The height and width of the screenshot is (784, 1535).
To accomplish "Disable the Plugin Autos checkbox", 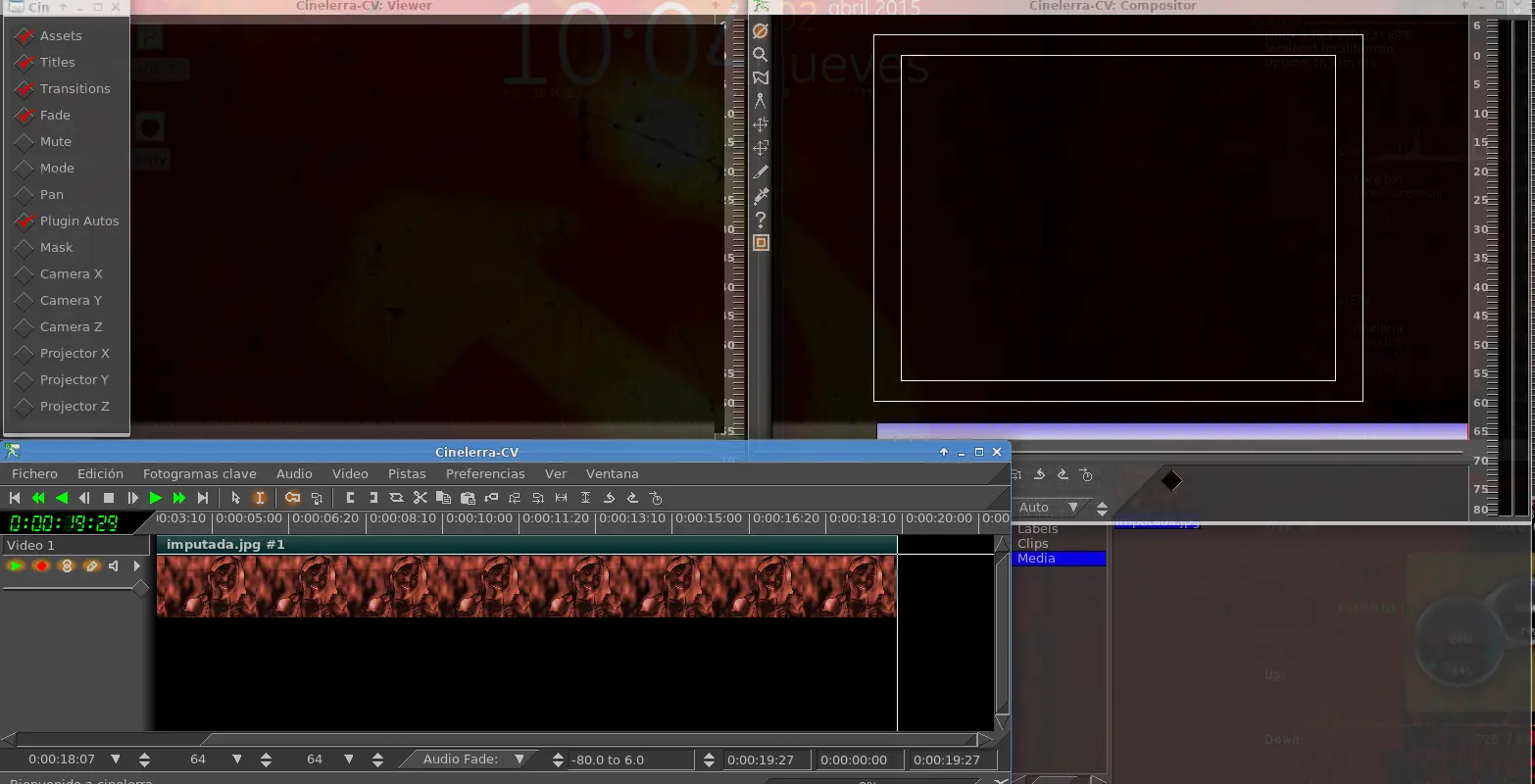I will tap(25, 221).
